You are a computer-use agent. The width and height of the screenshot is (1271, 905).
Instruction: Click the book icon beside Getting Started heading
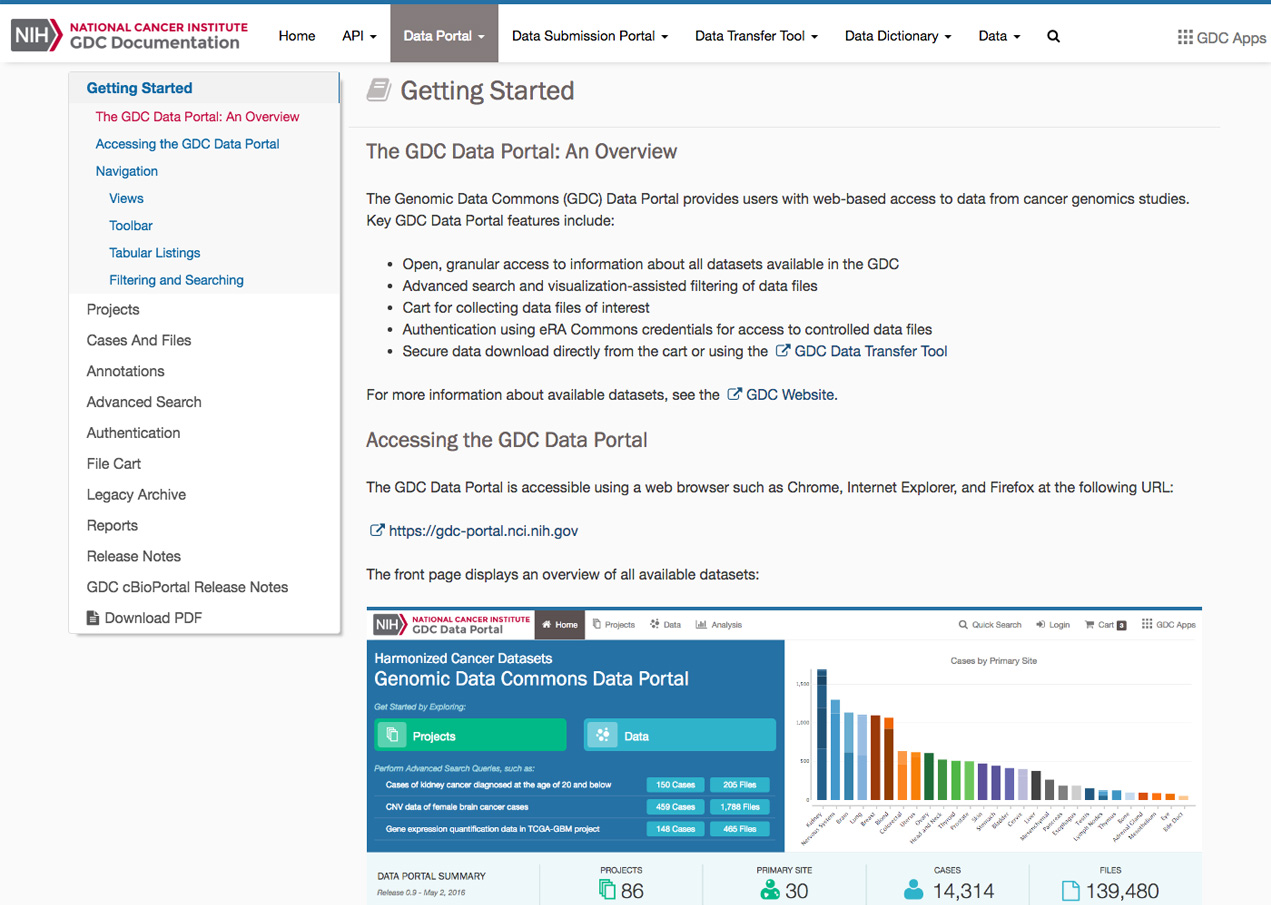[379, 91]
